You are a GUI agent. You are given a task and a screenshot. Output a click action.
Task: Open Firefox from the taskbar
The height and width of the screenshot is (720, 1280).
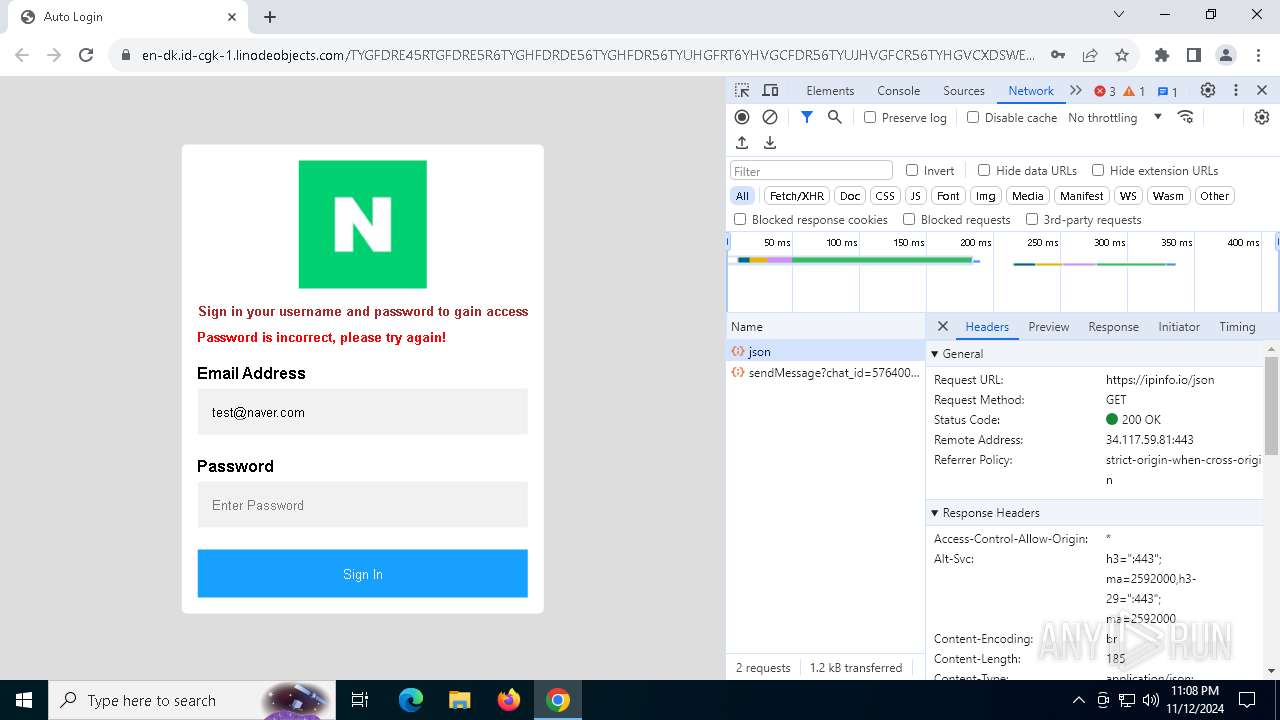(x=508, y=700)
